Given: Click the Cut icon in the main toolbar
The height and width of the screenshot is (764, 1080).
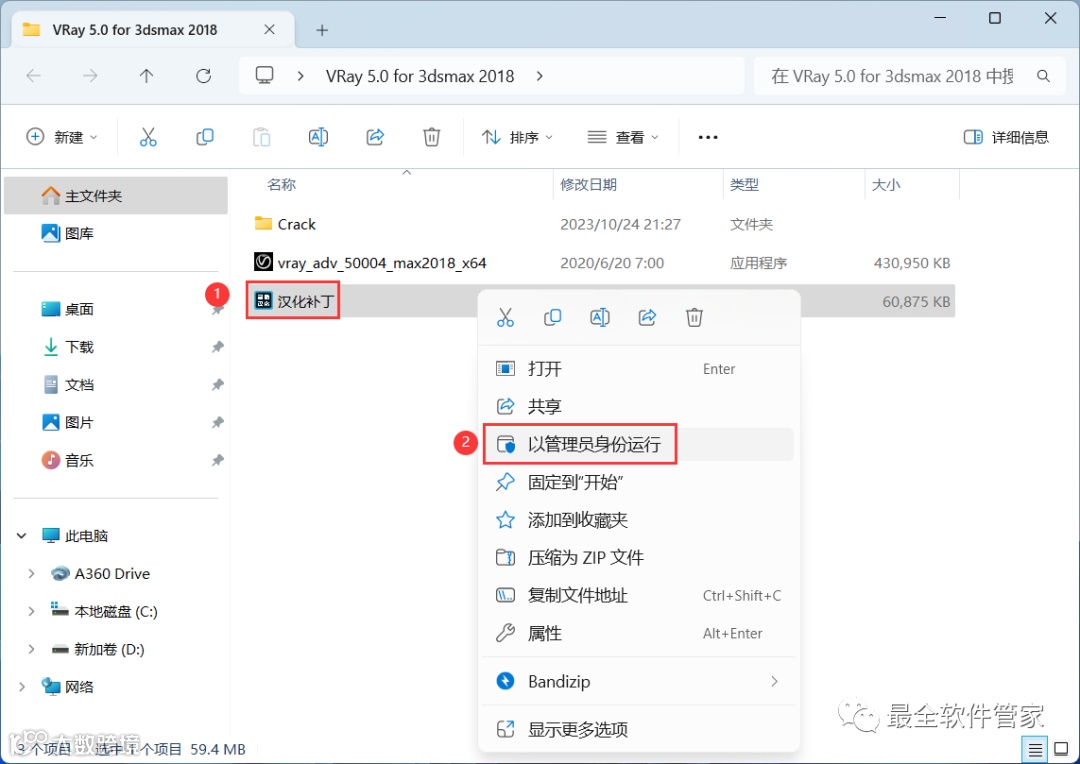Looking at the screenshot, I should tap(148, 137).
